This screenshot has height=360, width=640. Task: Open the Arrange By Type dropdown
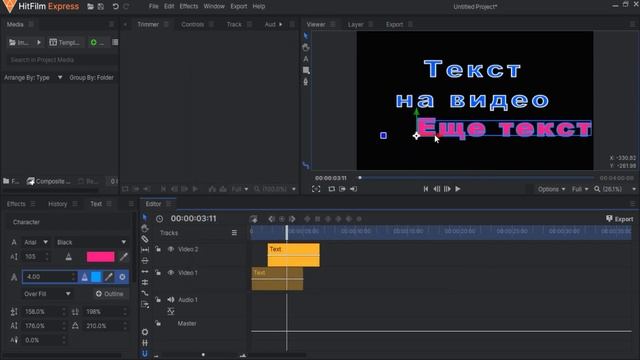33,77
